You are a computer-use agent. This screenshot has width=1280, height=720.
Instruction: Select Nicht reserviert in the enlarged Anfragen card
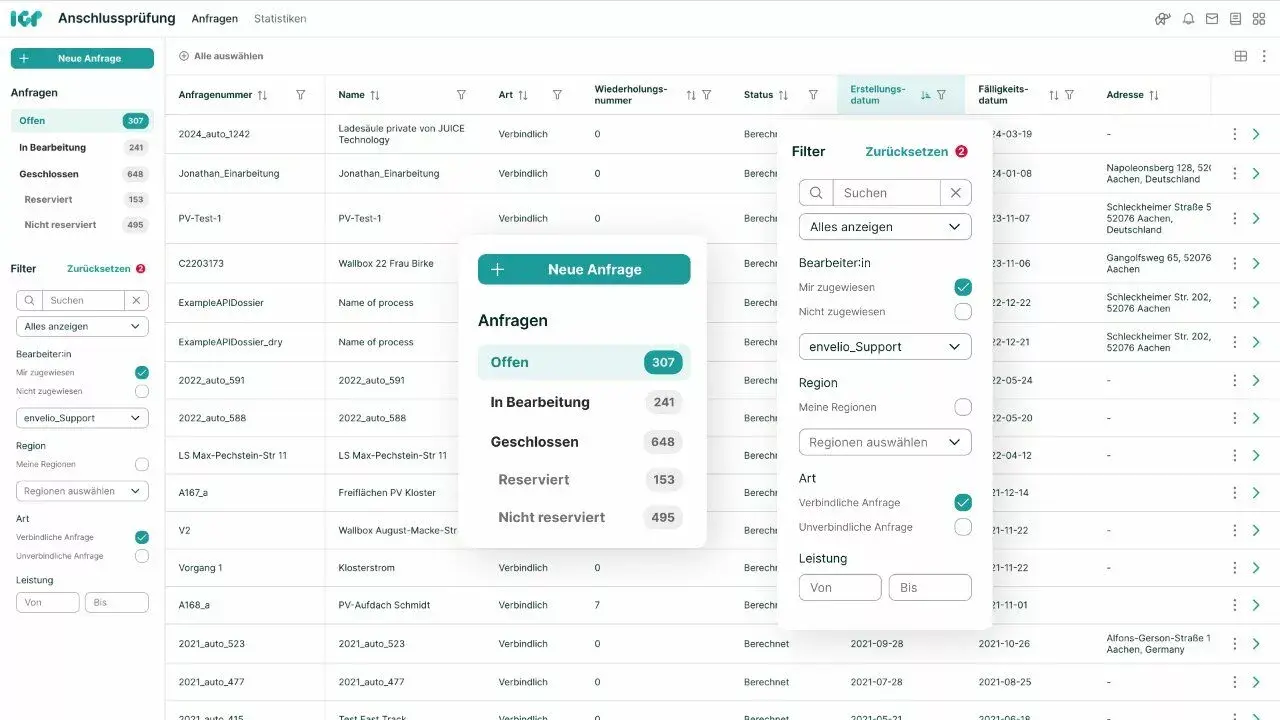coord(584,518)
